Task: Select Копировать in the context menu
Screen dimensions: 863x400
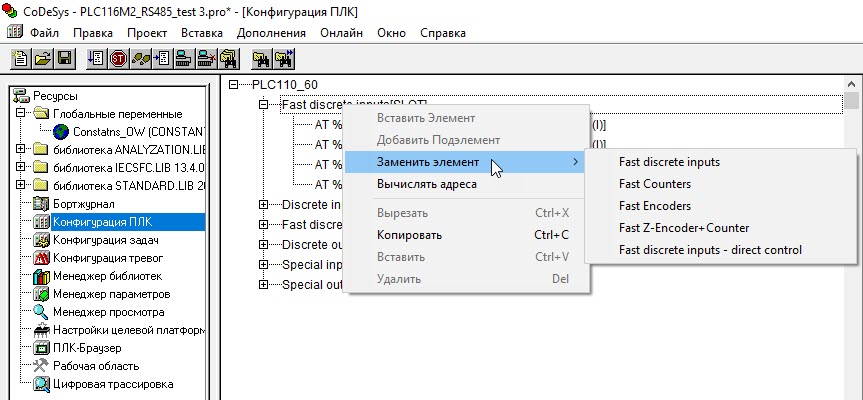Action: (409, 235)
